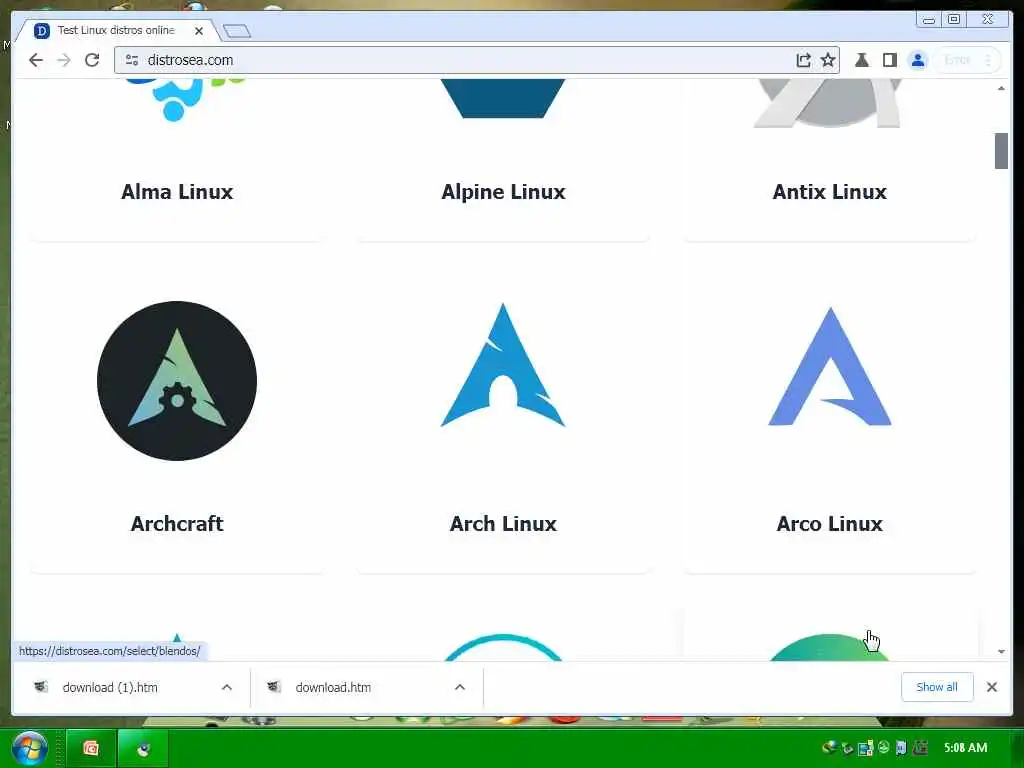The image size is (1024, 768).
Task: Click the Arco Linux logo
Action: [x=829, y=366]
